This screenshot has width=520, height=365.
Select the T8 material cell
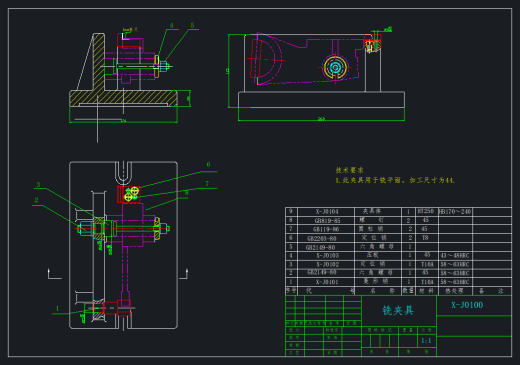[425, 238]
